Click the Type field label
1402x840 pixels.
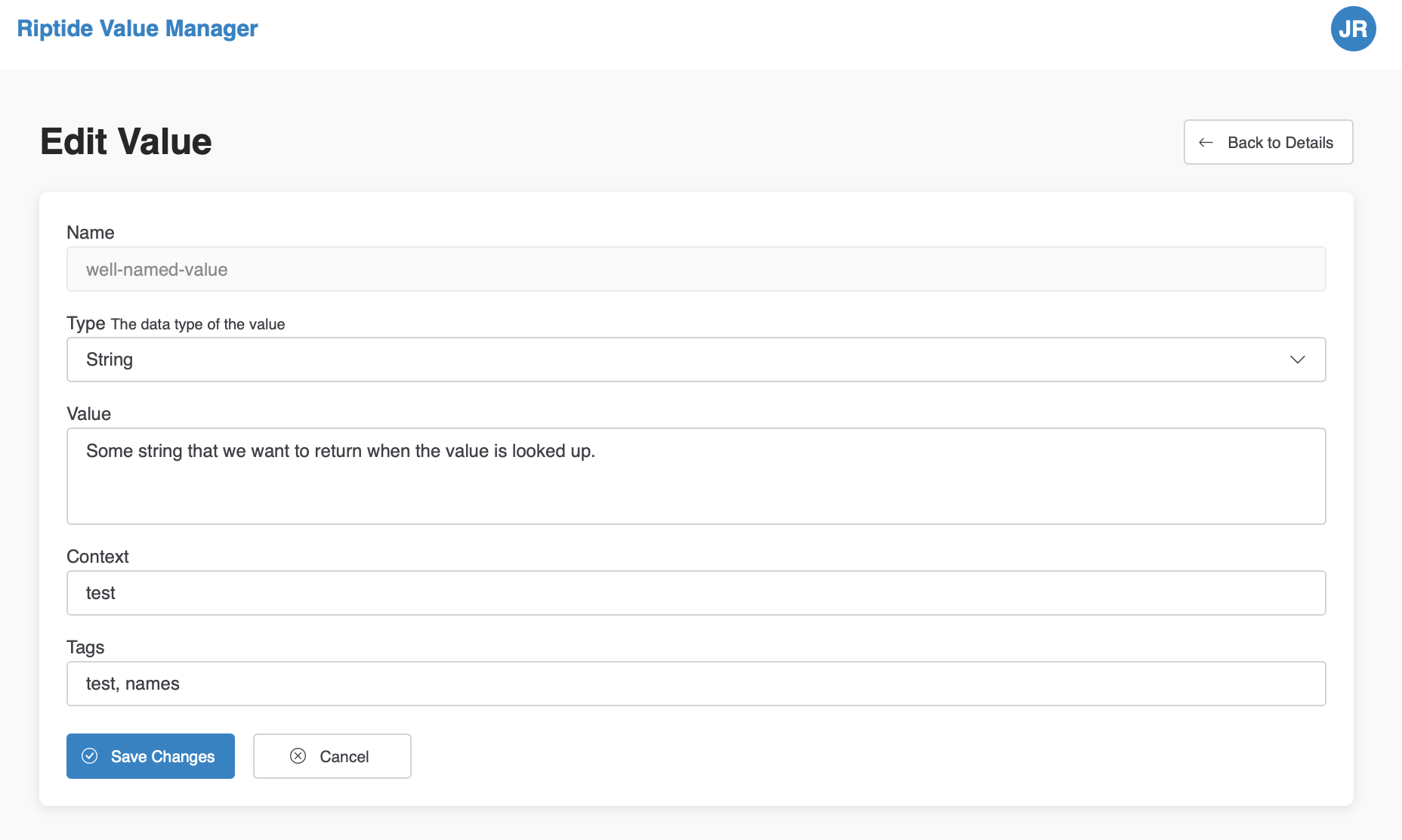[x=85, y=323]
